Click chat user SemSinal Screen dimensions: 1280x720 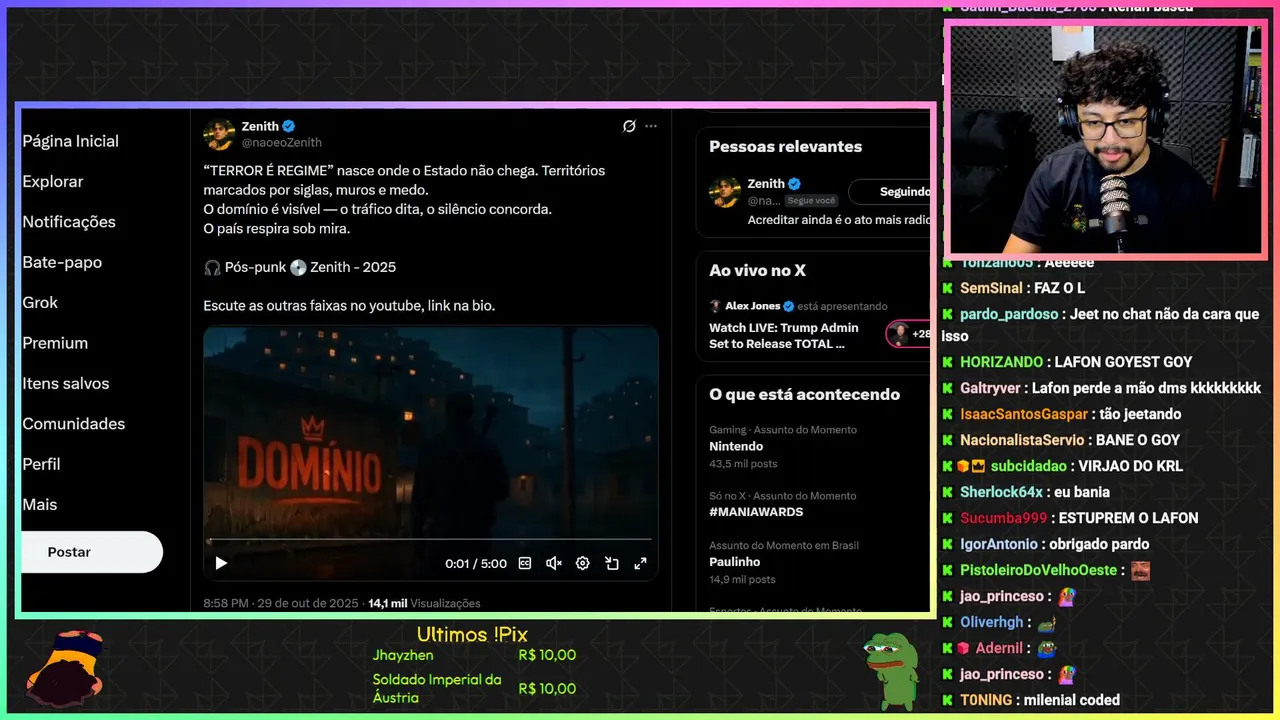992,288
